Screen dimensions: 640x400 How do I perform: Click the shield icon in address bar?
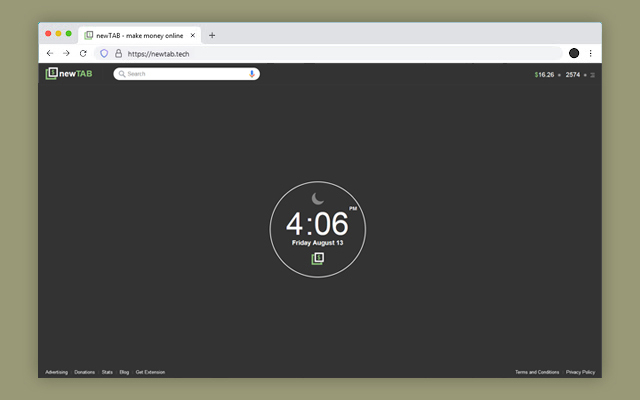(104, 53)
